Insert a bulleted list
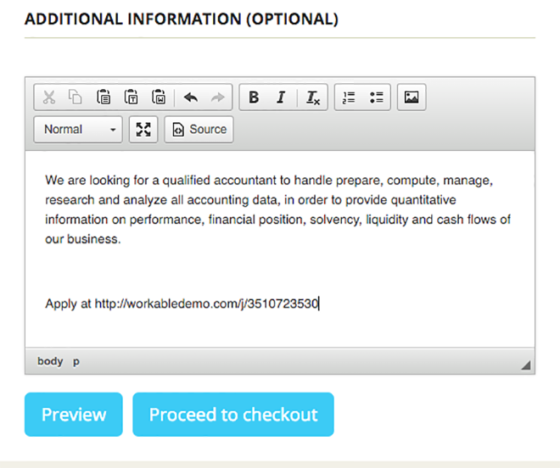 click(376, 97)
